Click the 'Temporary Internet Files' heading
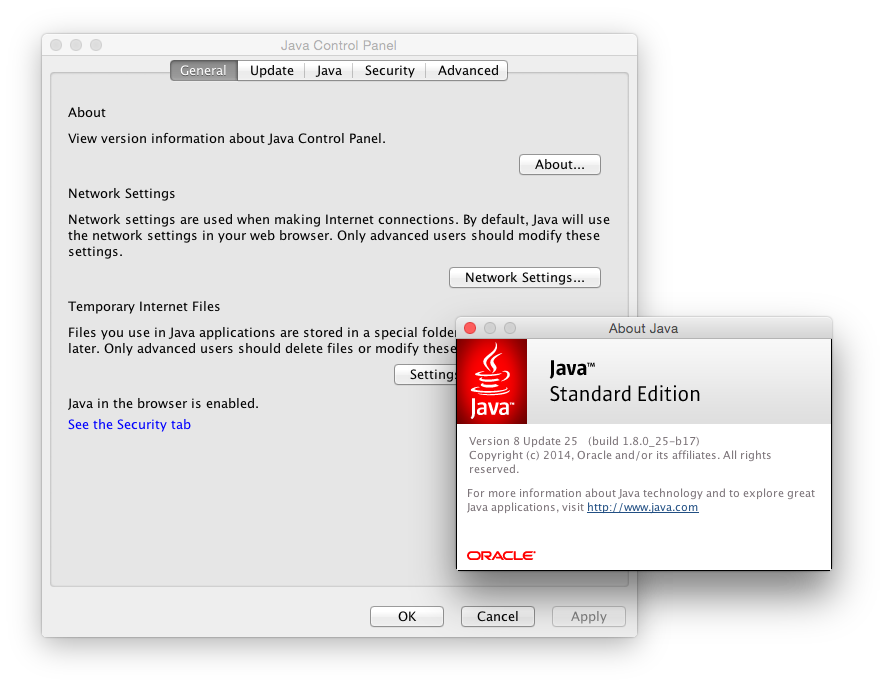This screenshot has width=888, height=687. point(144,306)
